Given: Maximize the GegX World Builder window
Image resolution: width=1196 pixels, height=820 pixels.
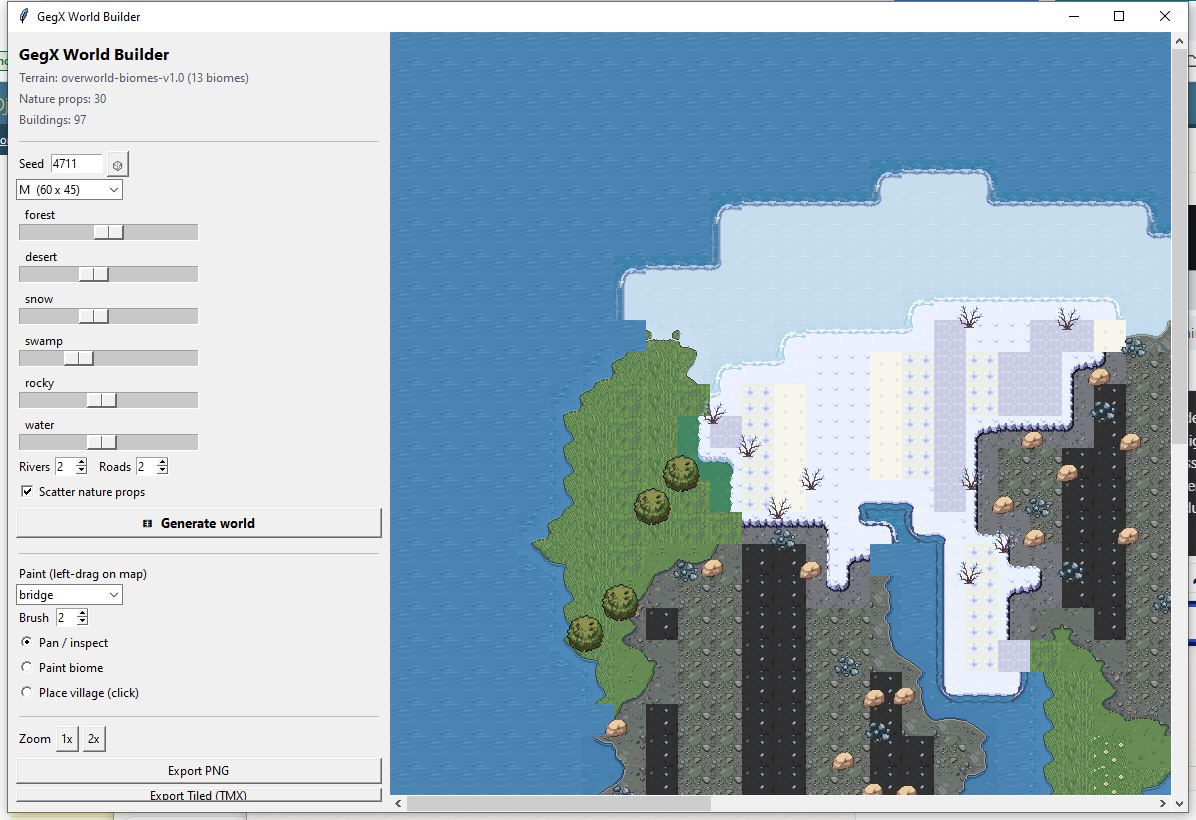Looking at the screenshot, I should pyautogui.click(x=1119, y=16).
